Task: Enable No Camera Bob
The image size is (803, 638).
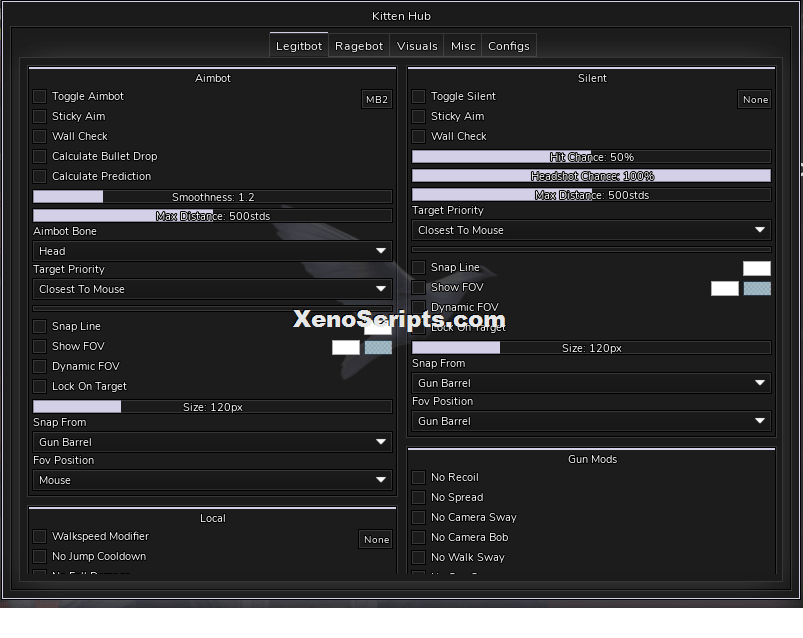Action: [418, 537]
